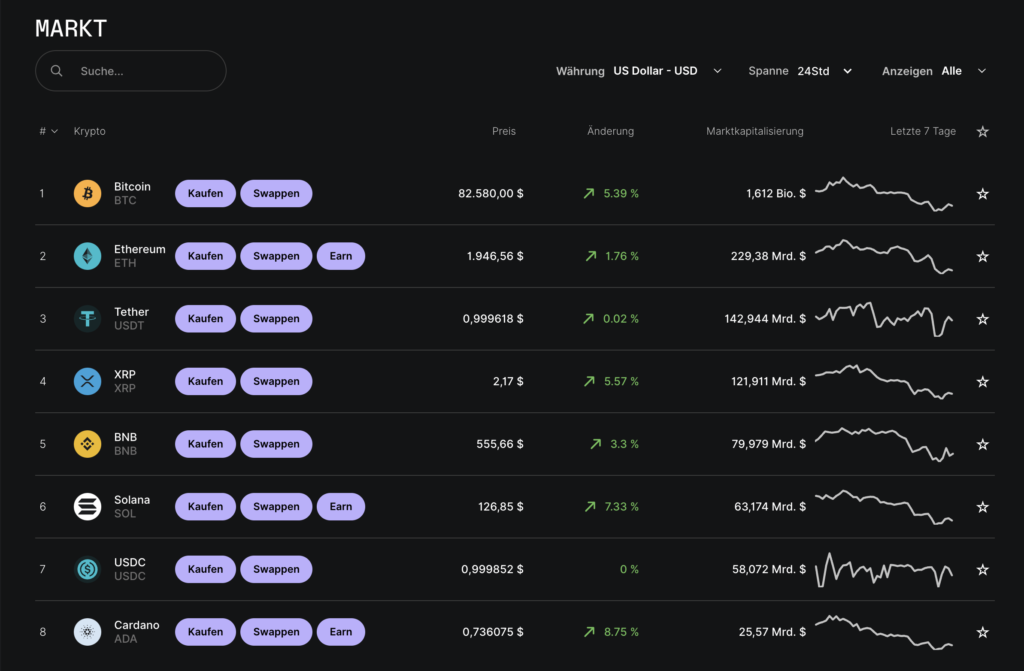Favorite Cardano with its star

pos(982,632)
